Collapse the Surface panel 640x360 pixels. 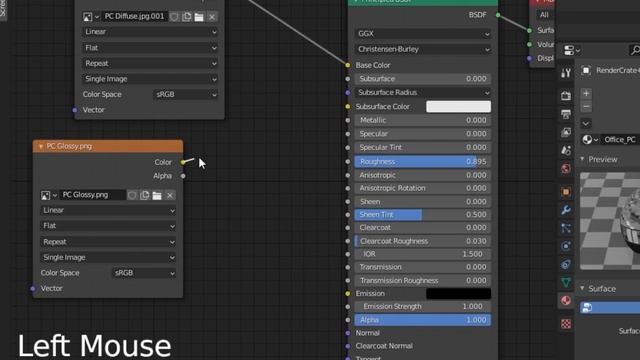click(x=582, y=288)
